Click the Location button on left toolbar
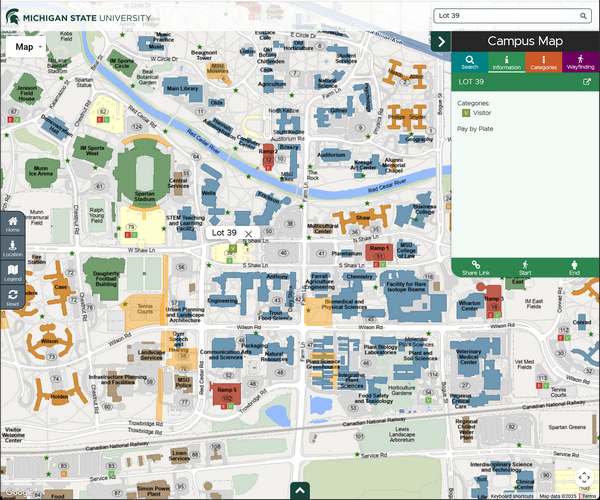 (13, 249)
